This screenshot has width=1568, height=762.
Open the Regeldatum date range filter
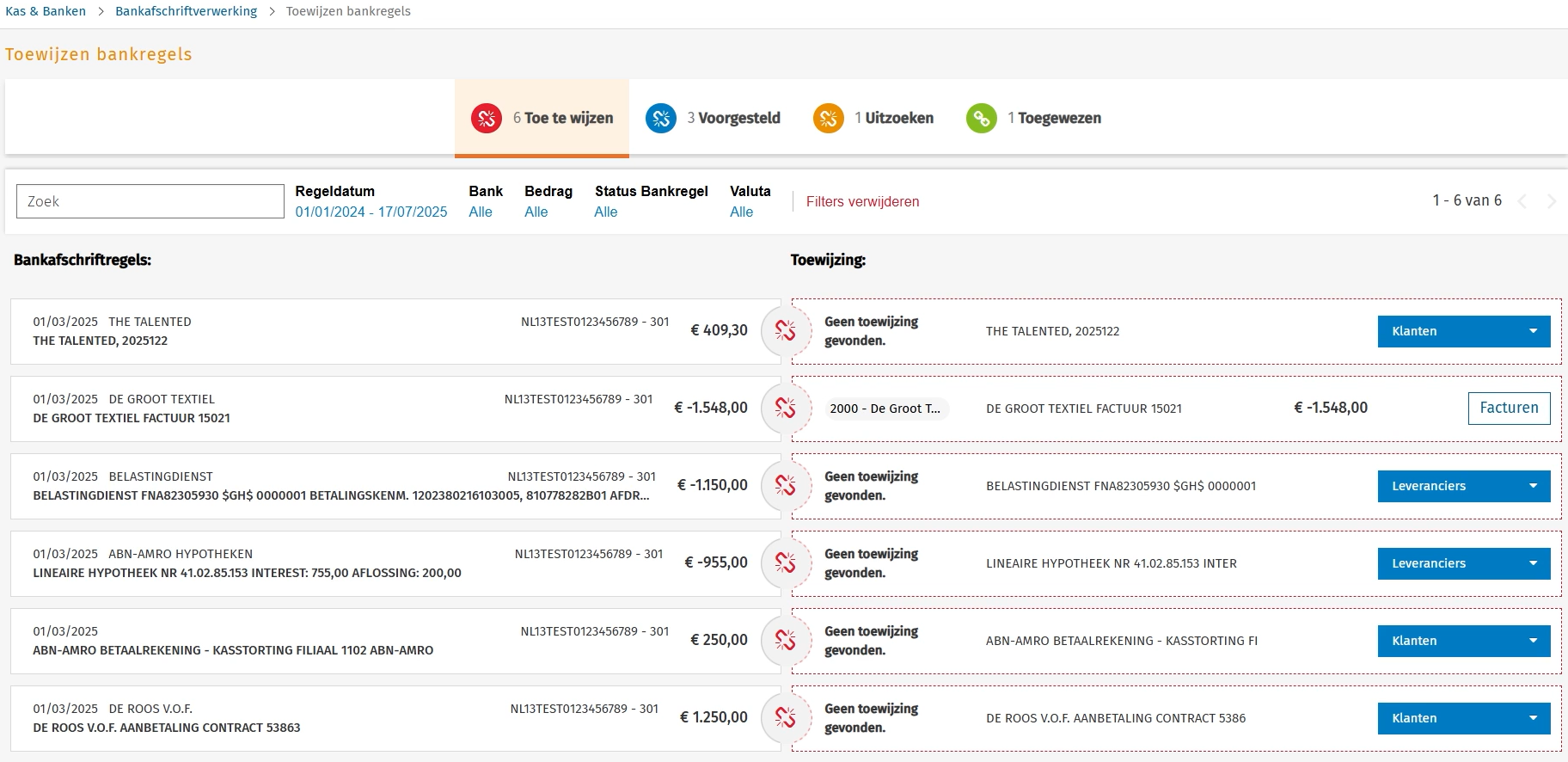[x=371, y=212]
